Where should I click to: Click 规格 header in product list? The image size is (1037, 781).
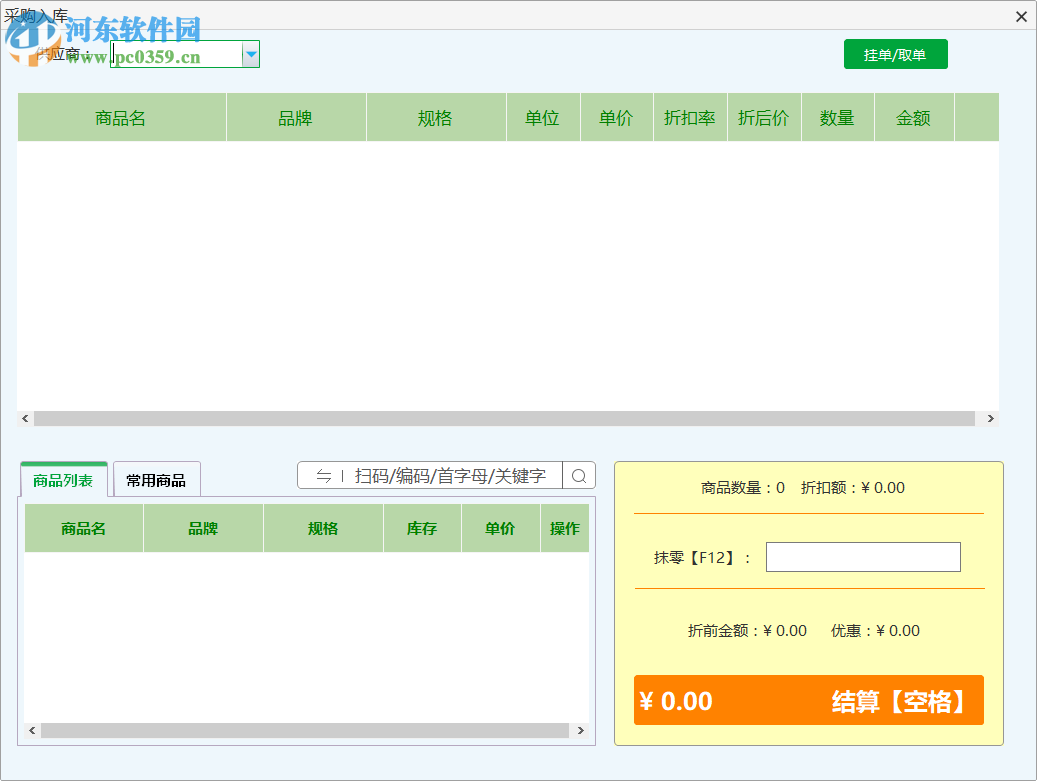point(323,528)
